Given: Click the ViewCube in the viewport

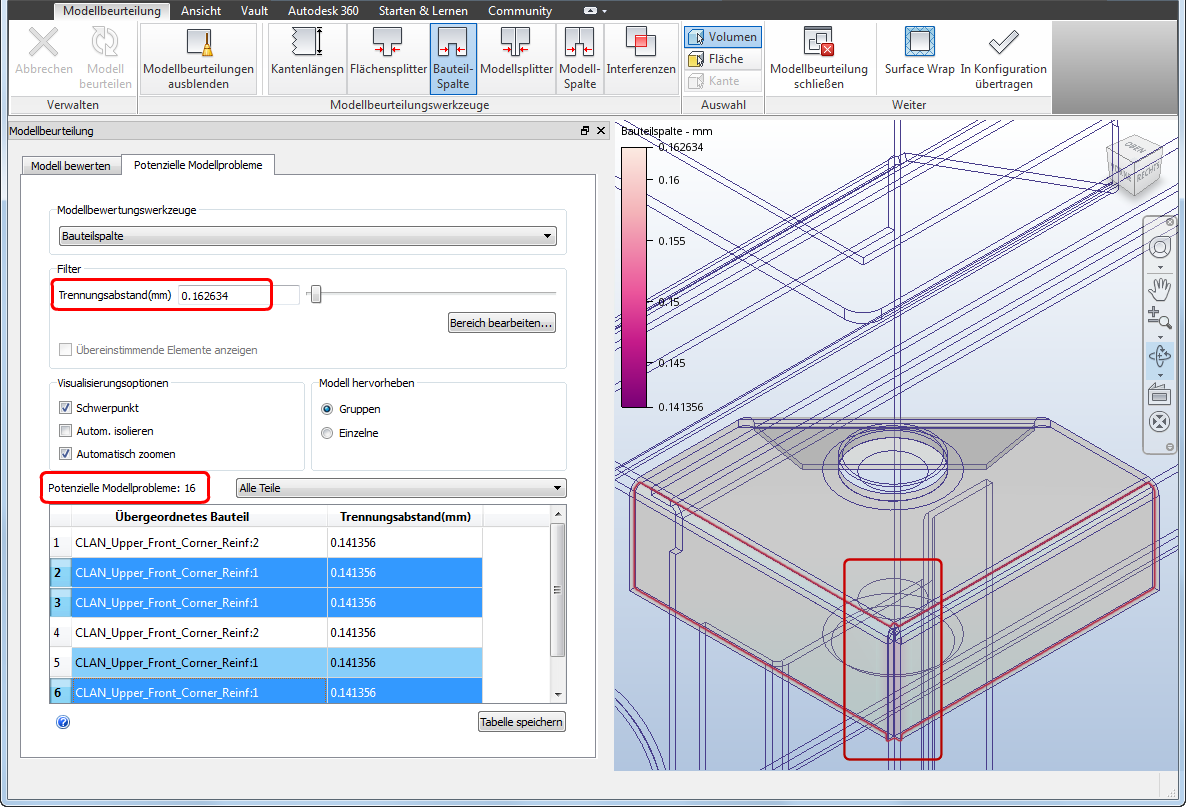Looking at the screenshot, I should (x=1135, y=164).
